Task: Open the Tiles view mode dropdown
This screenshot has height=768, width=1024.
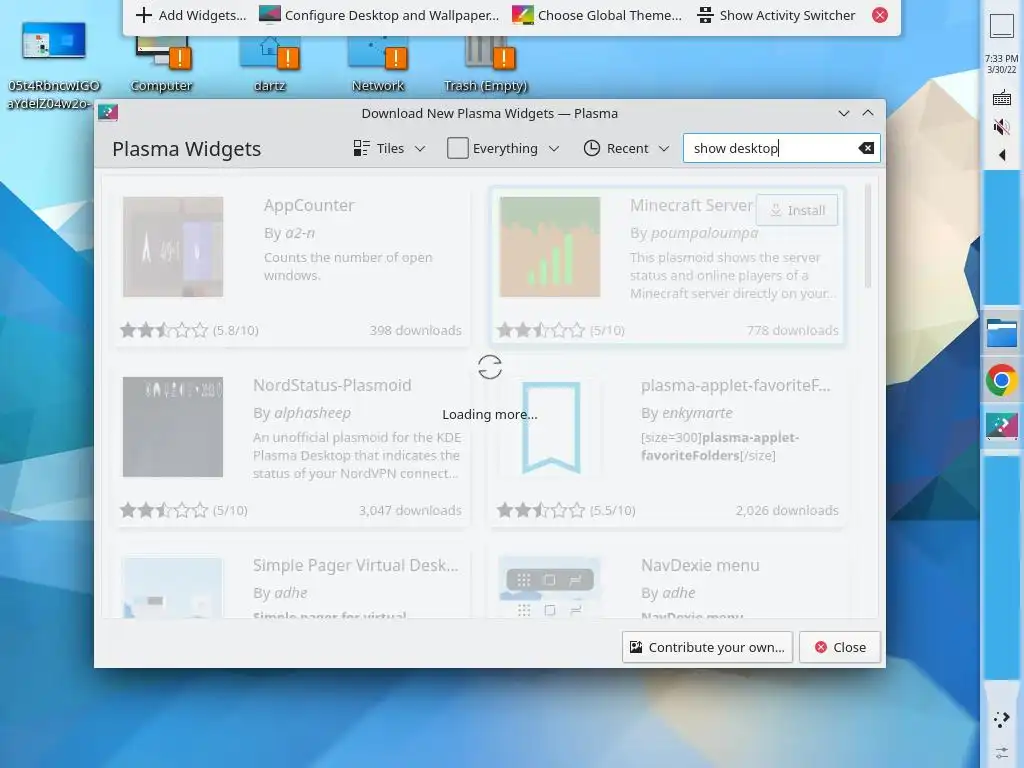Action: pyautogui.click(x=389, y=148)
